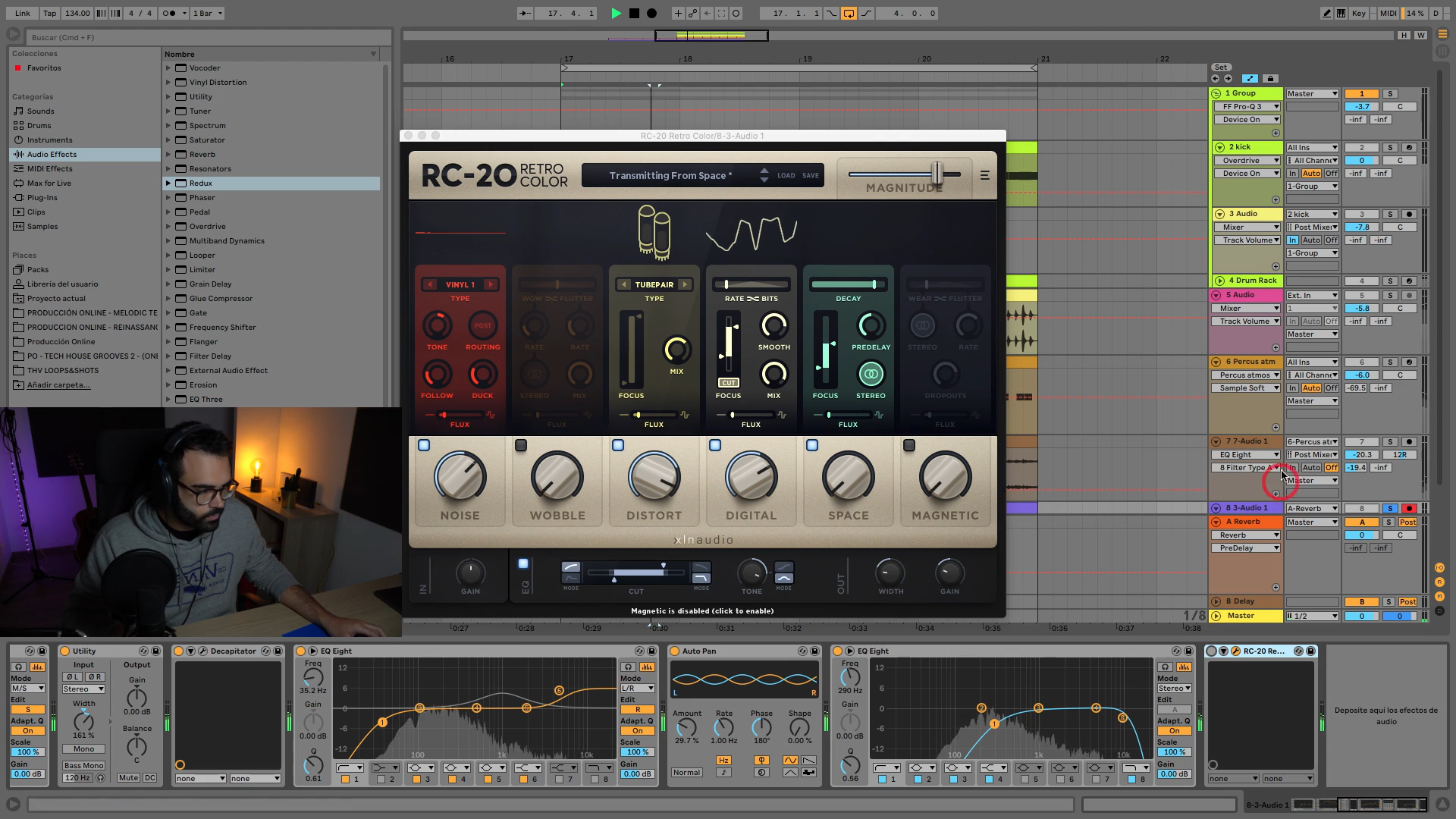Disable the Noise module checkbox

tap(424, 445)
